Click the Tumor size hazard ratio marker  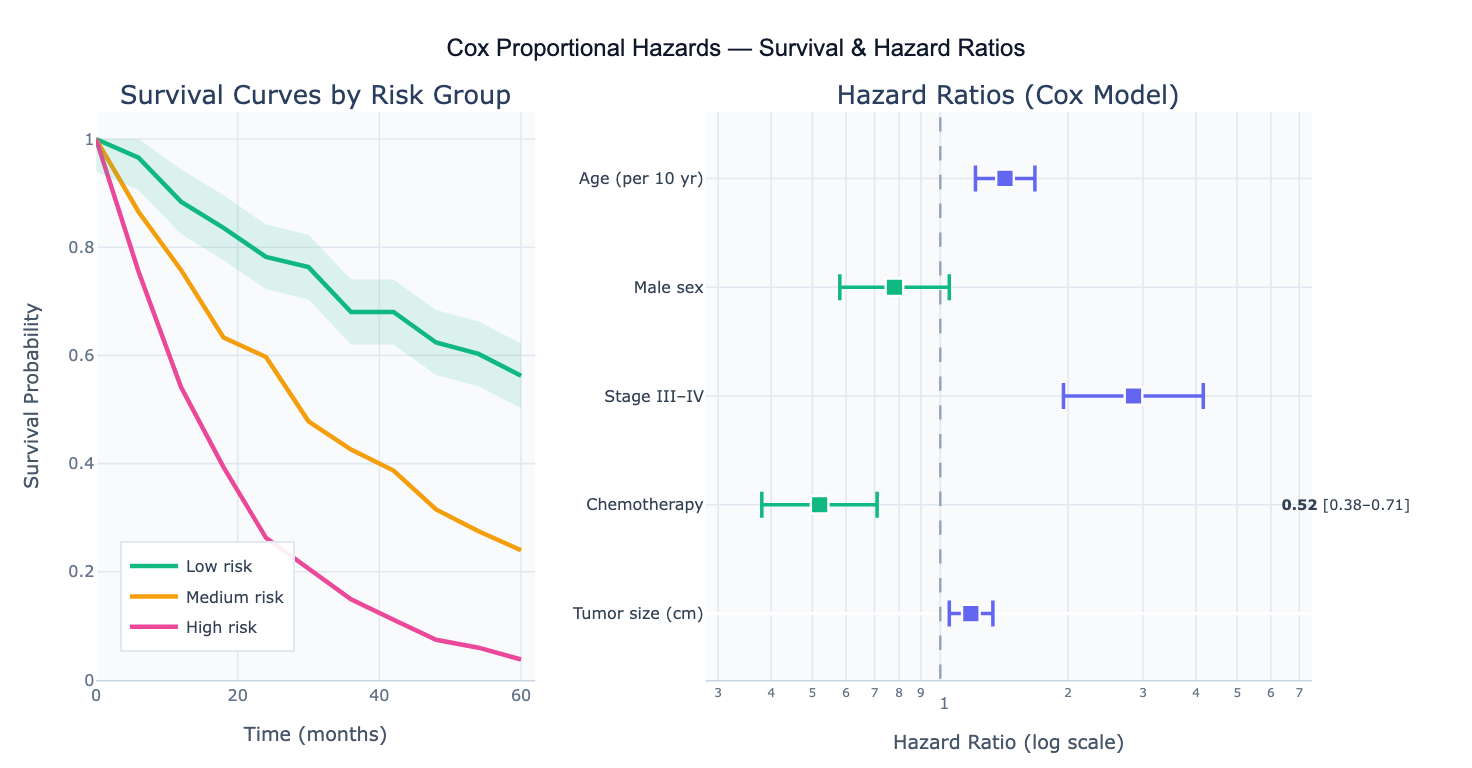coord(970,613)
